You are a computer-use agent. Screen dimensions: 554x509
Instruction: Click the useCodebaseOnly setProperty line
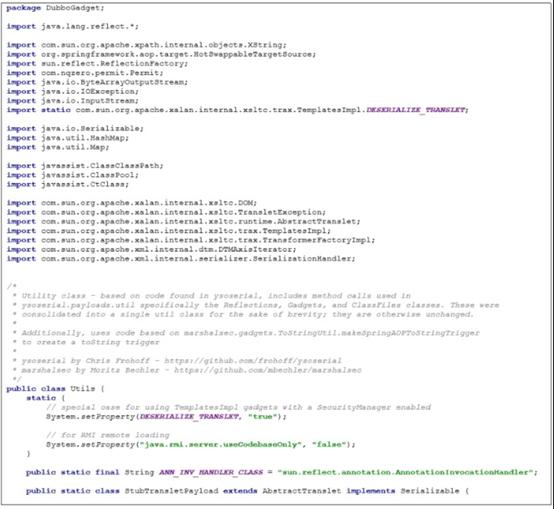coord(201,445)
